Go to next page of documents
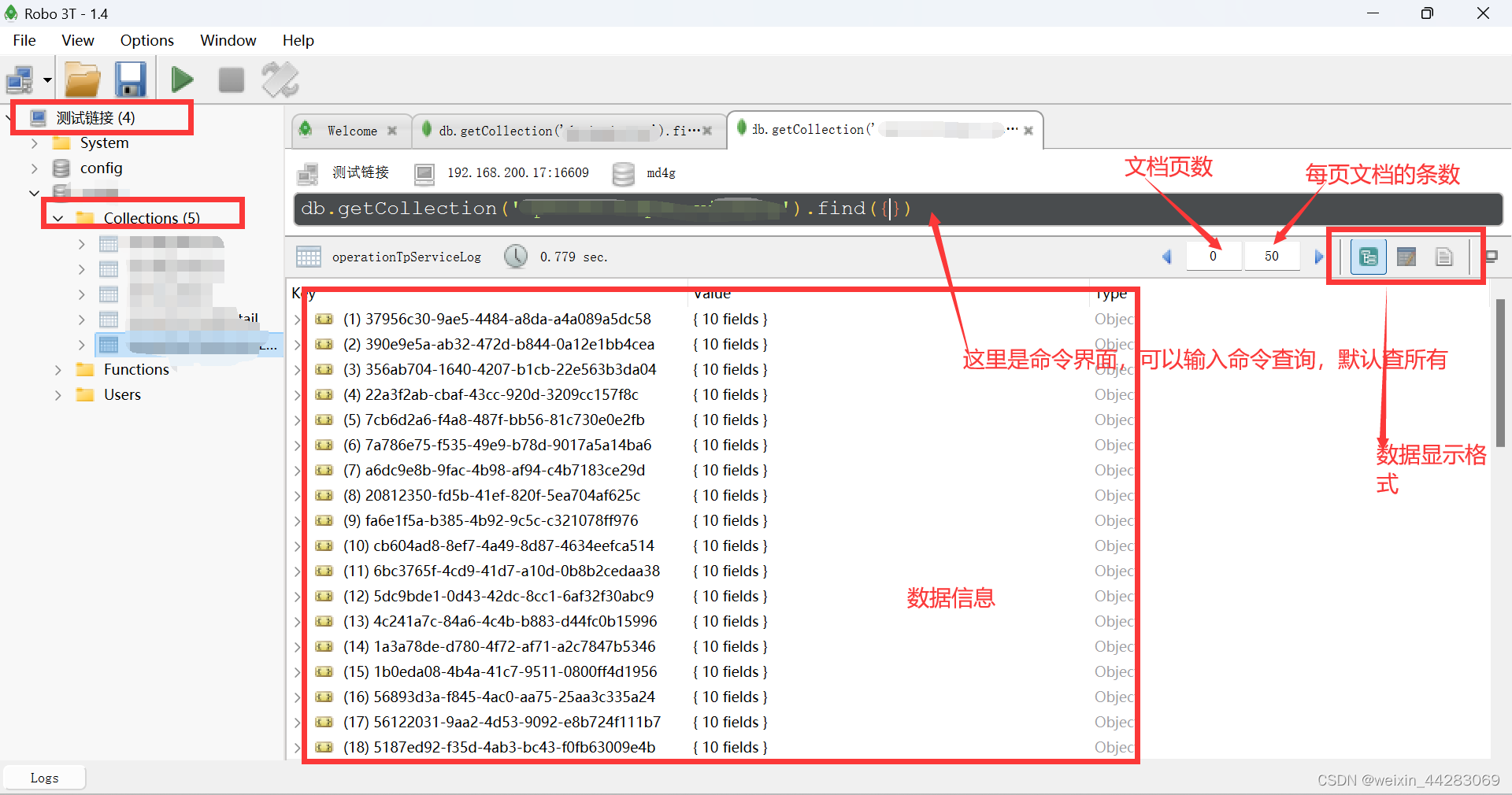 pos(1319,257)
